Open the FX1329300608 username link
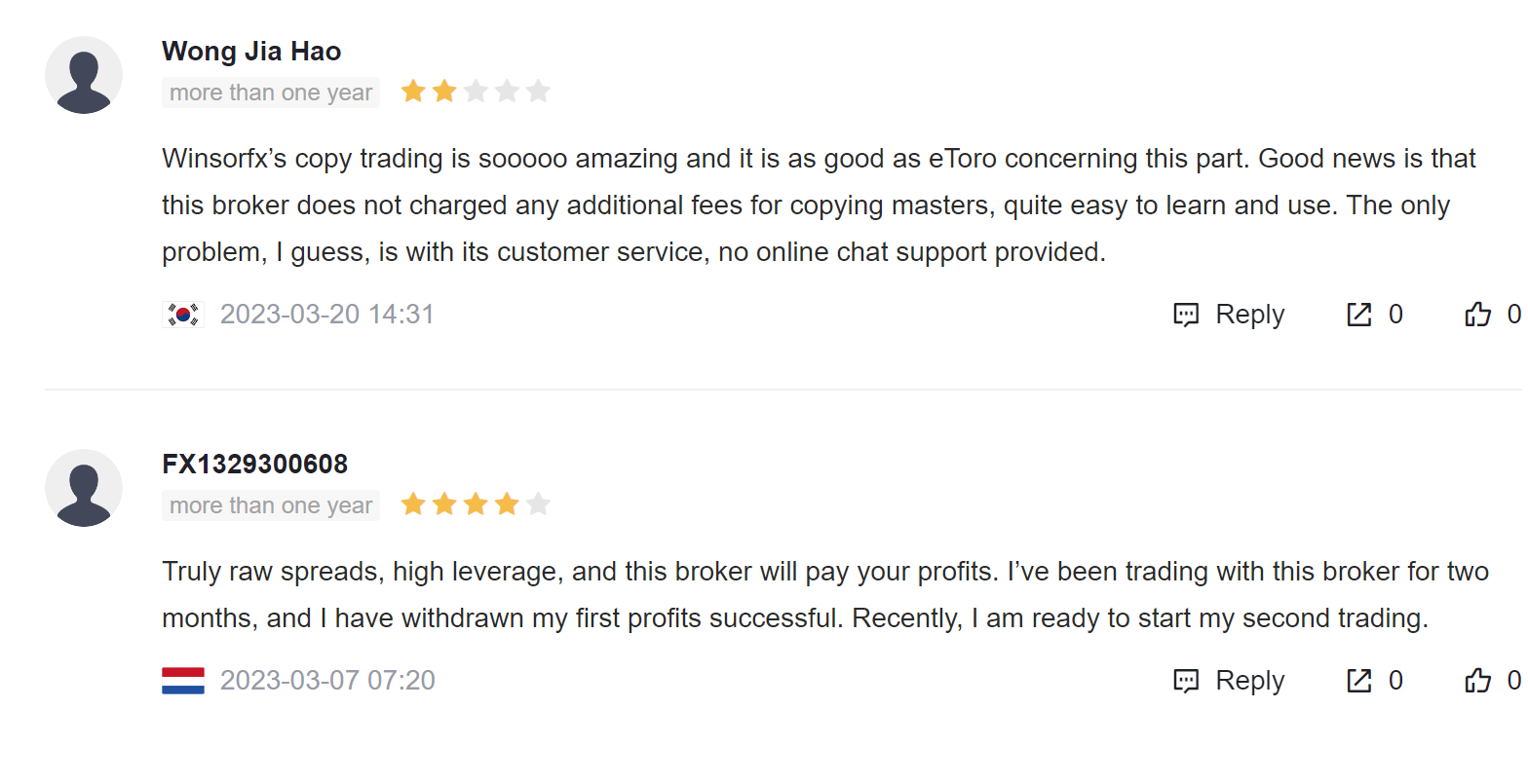Screen dimensions: 1528x784 click(255, 465)
